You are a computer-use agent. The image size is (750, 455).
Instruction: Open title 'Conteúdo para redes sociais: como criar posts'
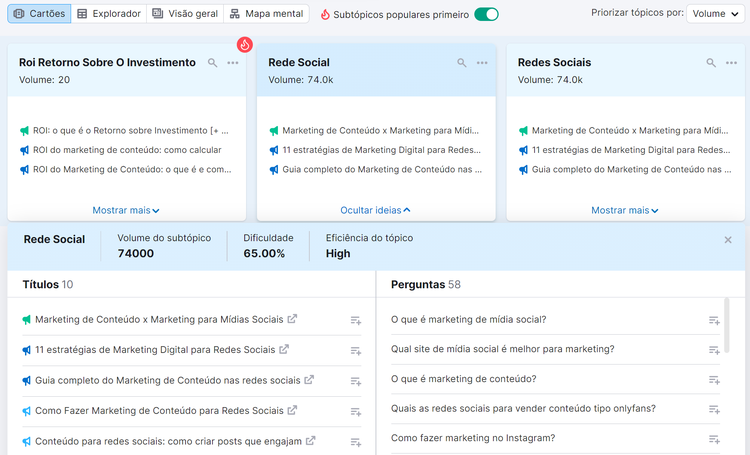(x=168, y=441)
